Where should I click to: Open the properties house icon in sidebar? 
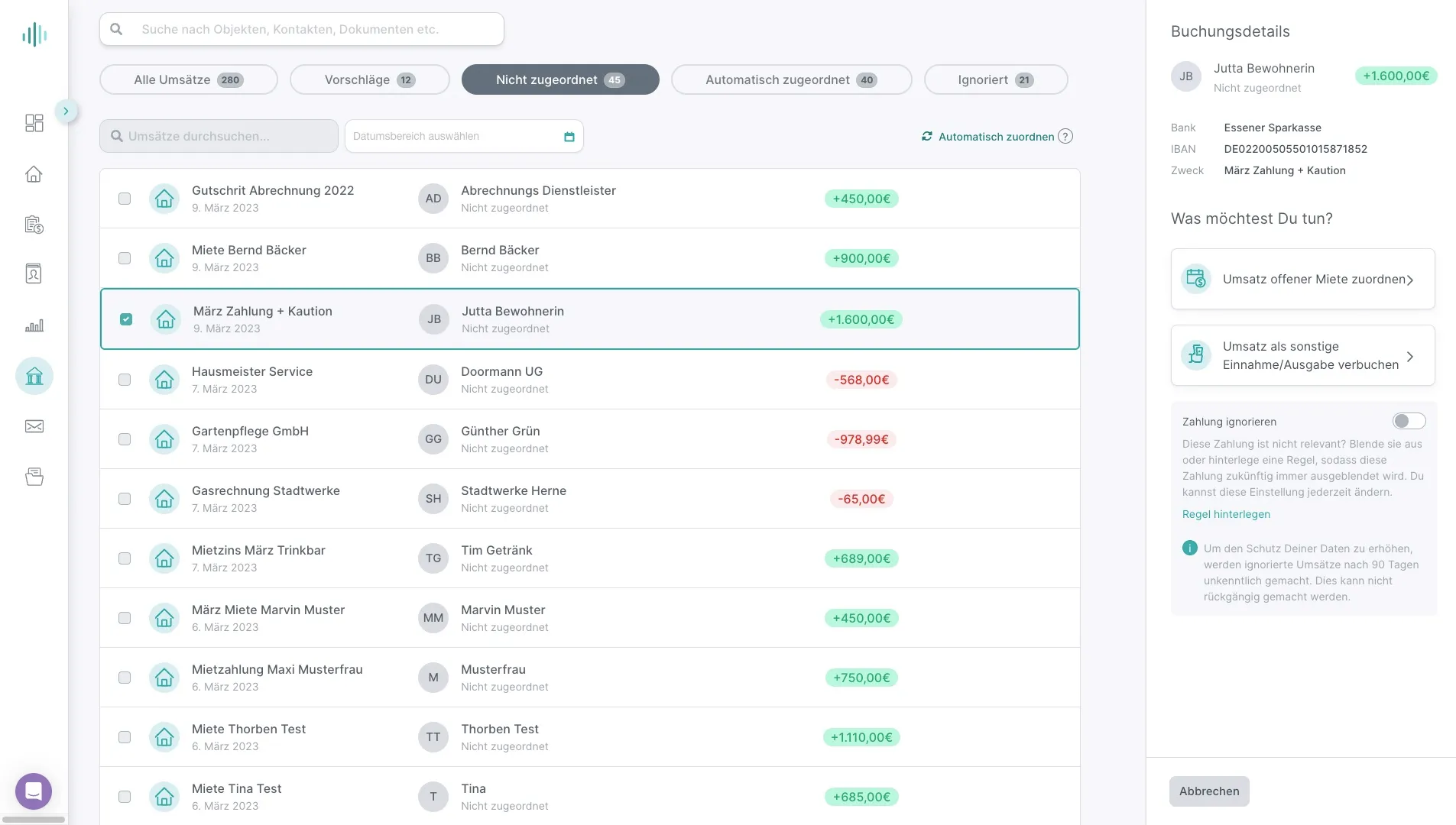34,174
